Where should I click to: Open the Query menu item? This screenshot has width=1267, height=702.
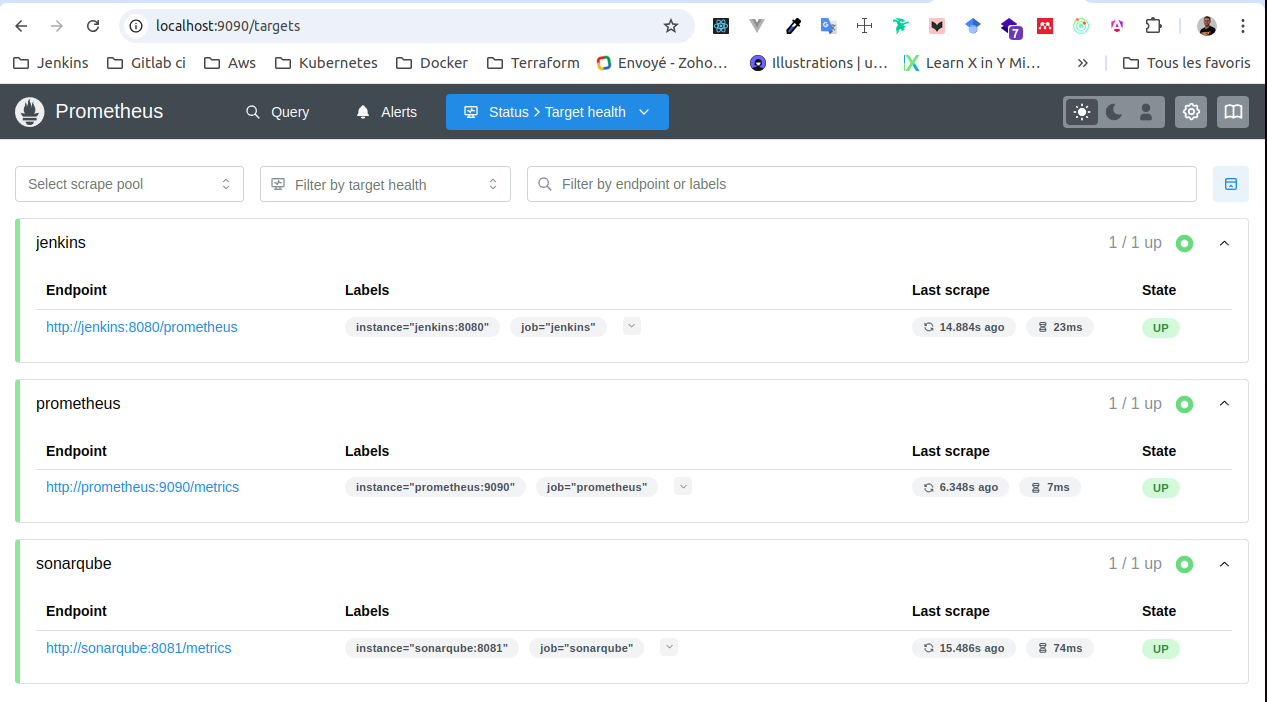point(277,112)
